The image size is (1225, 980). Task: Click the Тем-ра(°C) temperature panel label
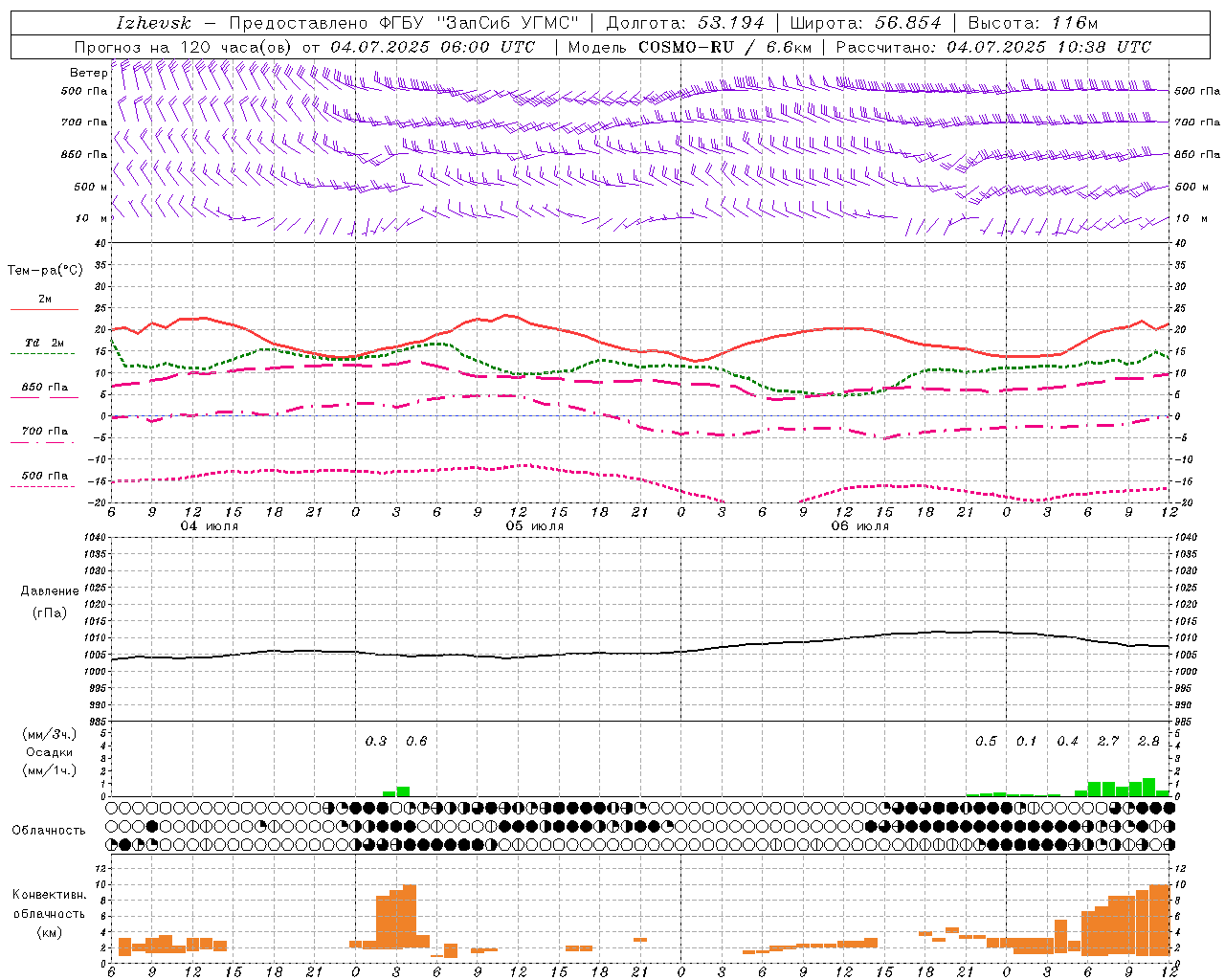pyautogui.click(x=45, y=271)
